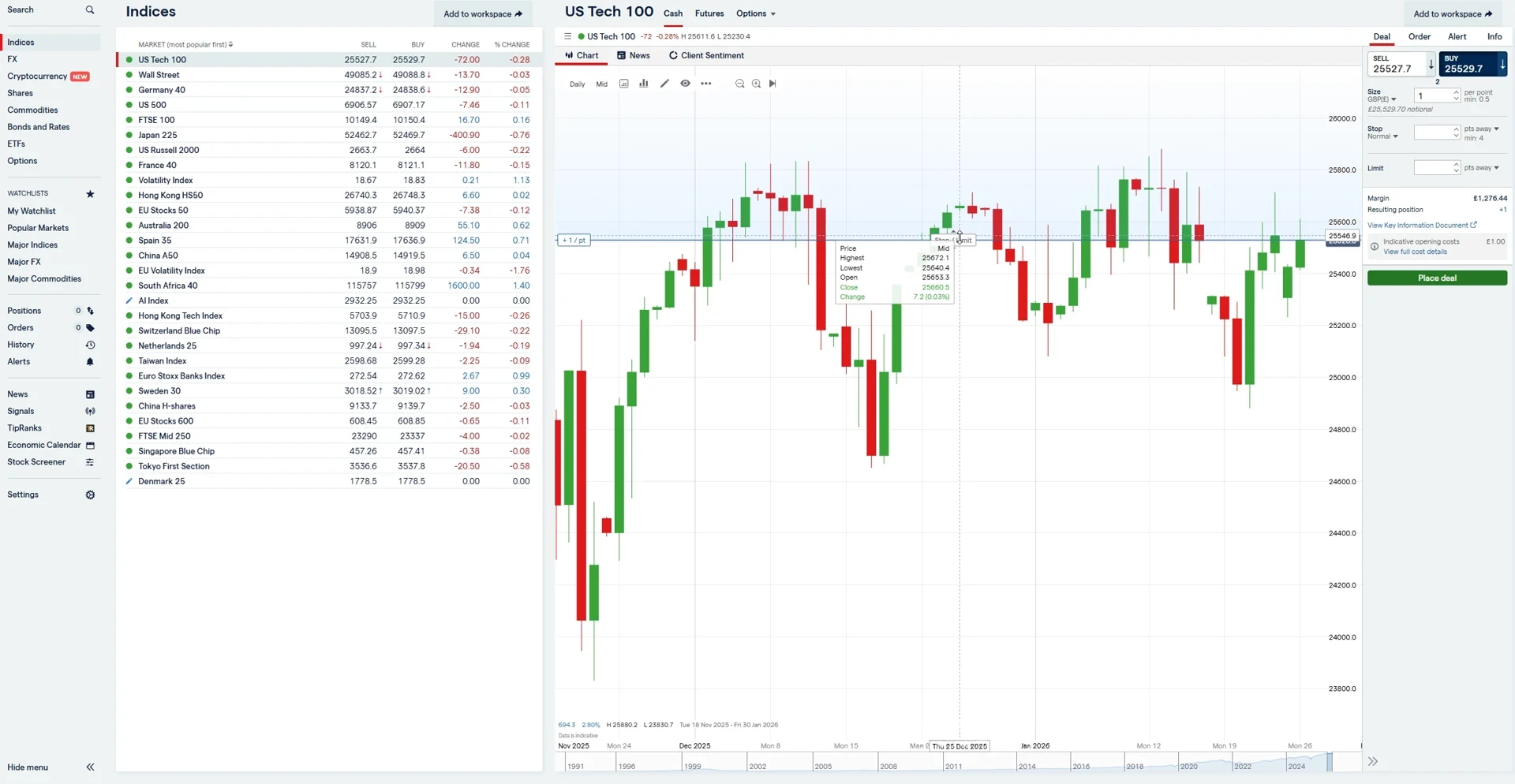This screenshot has width=1515, height=784.
Task: Click the Limit distance input field
Action: (x=1433, y=168)
